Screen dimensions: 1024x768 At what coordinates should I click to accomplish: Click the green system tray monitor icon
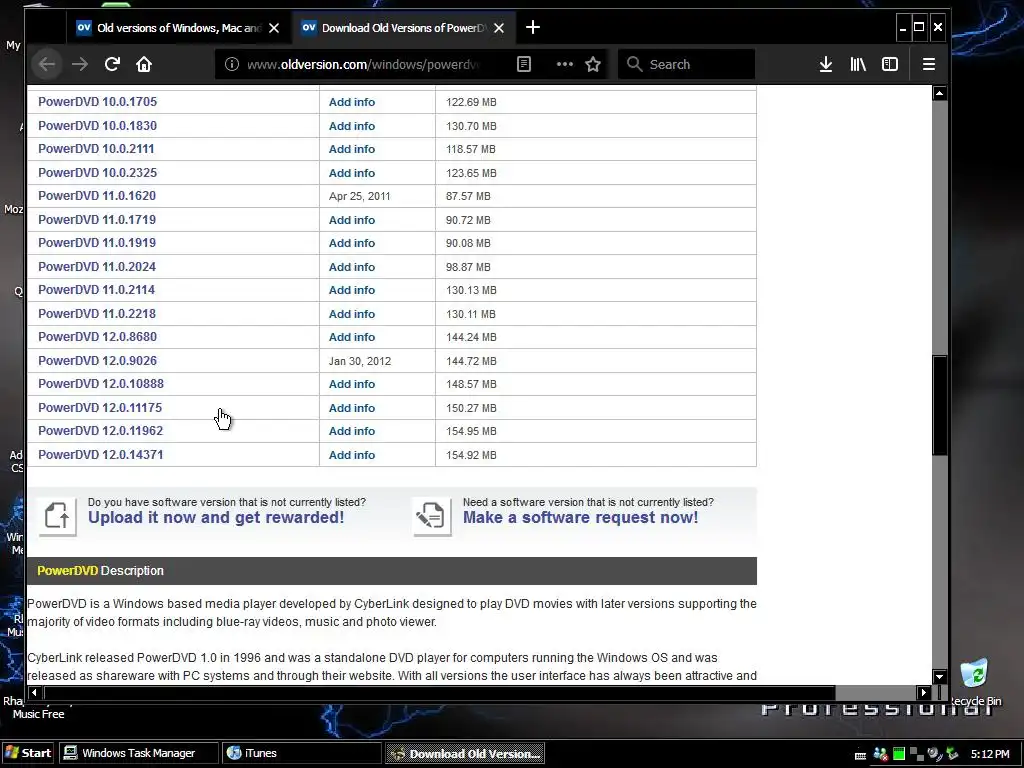(899, 754)
